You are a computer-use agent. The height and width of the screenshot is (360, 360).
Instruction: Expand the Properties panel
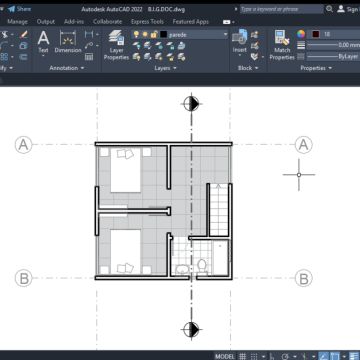[x=316, y=68]
